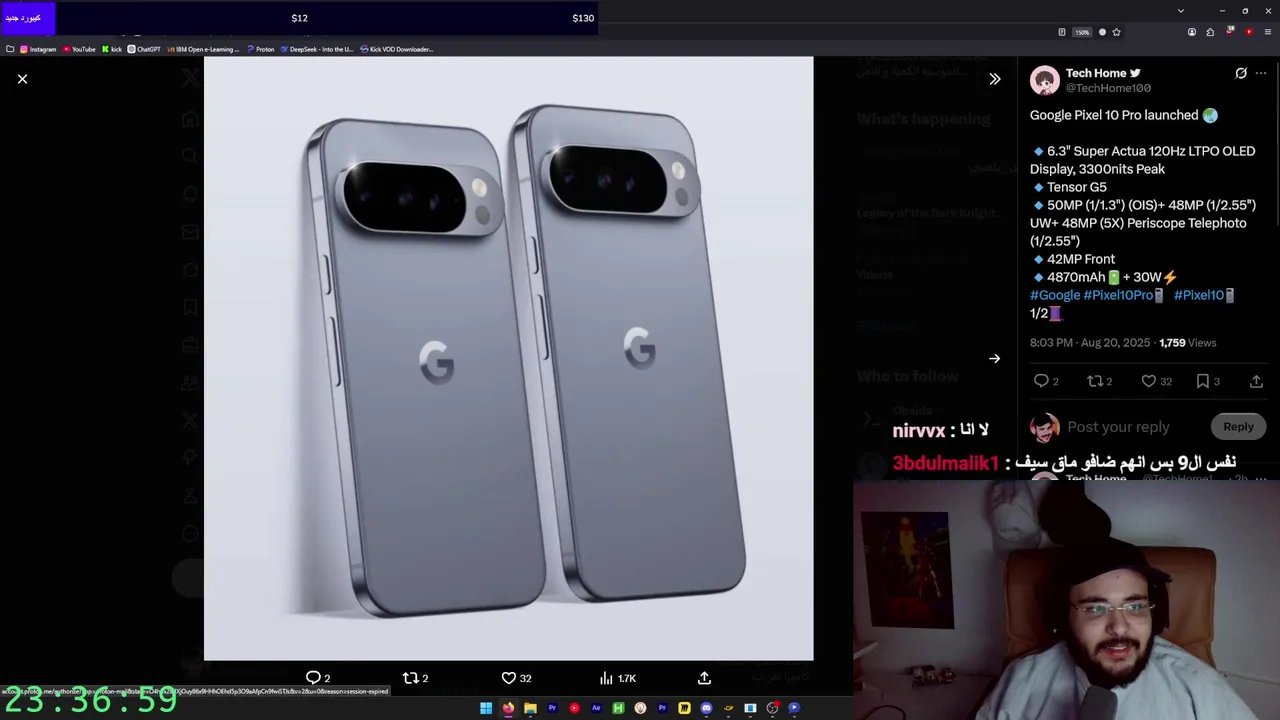Open the #Pixel10Pro hashtag link
The image size is (1280, 720).
(x=1123, y=295)
